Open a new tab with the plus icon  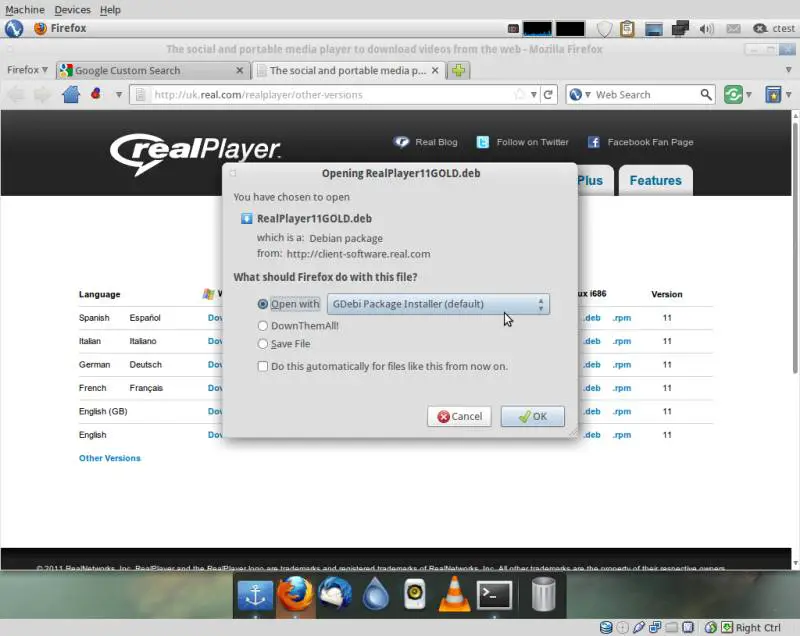[458, 70]
